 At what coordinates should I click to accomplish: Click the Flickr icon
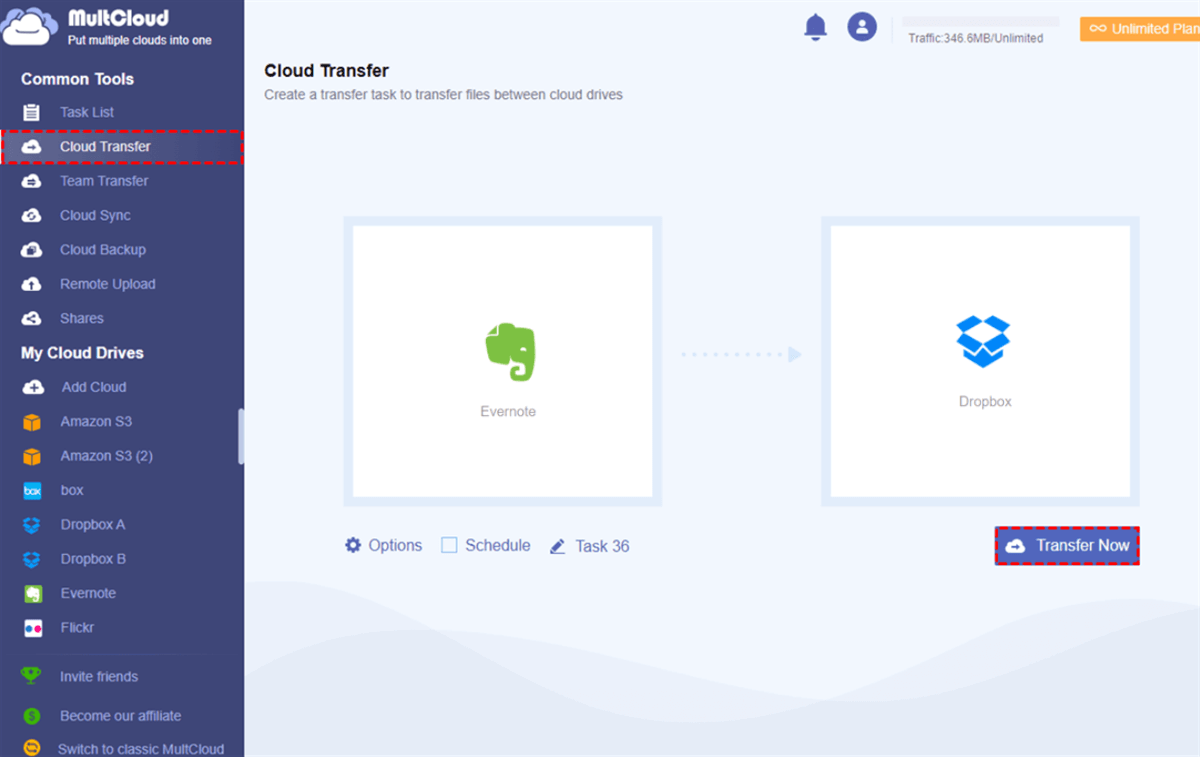coord(33,628)
